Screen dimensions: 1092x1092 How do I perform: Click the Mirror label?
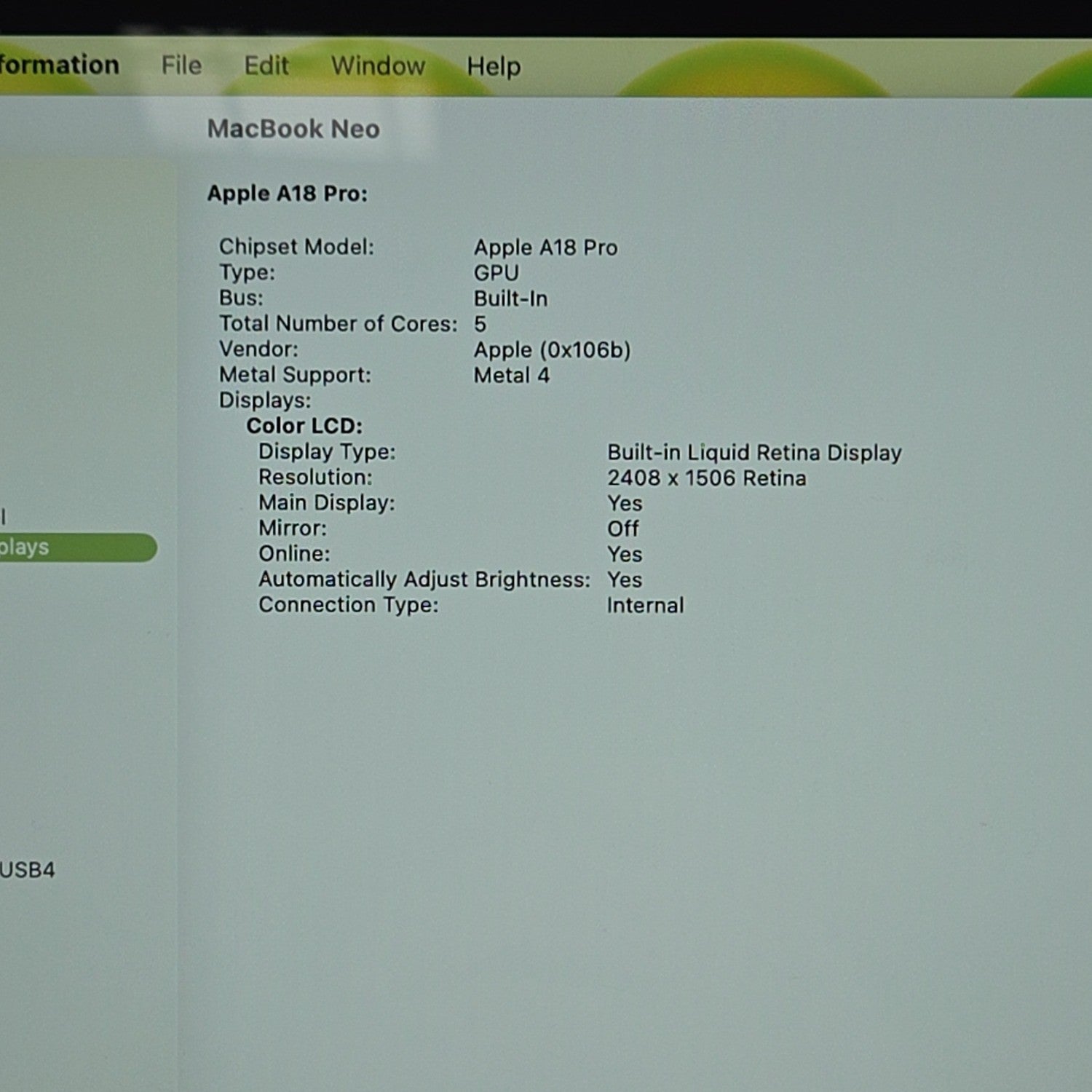[x=293, y=529]
